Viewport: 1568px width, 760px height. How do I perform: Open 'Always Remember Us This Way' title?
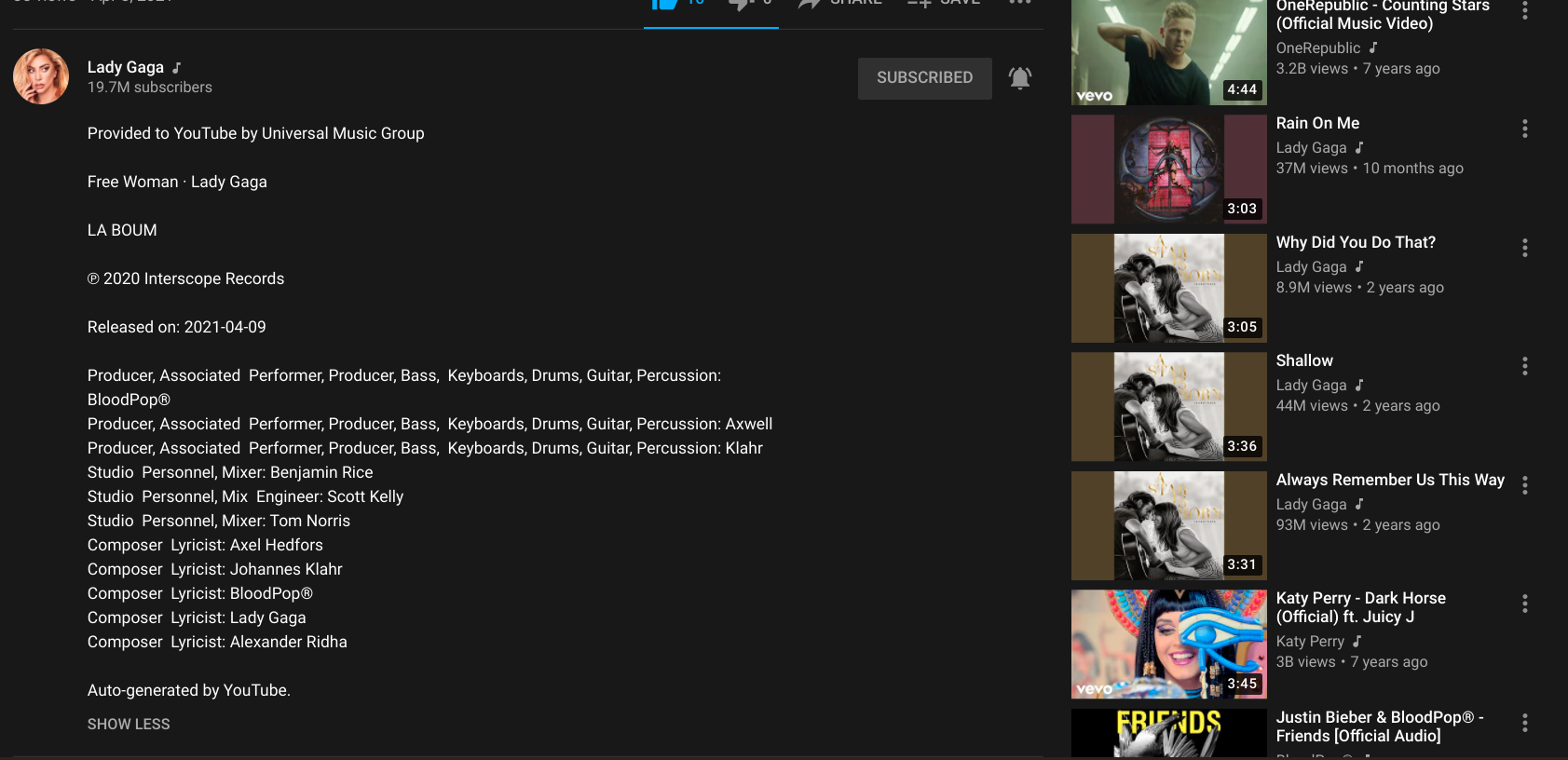click(1390, 480)
